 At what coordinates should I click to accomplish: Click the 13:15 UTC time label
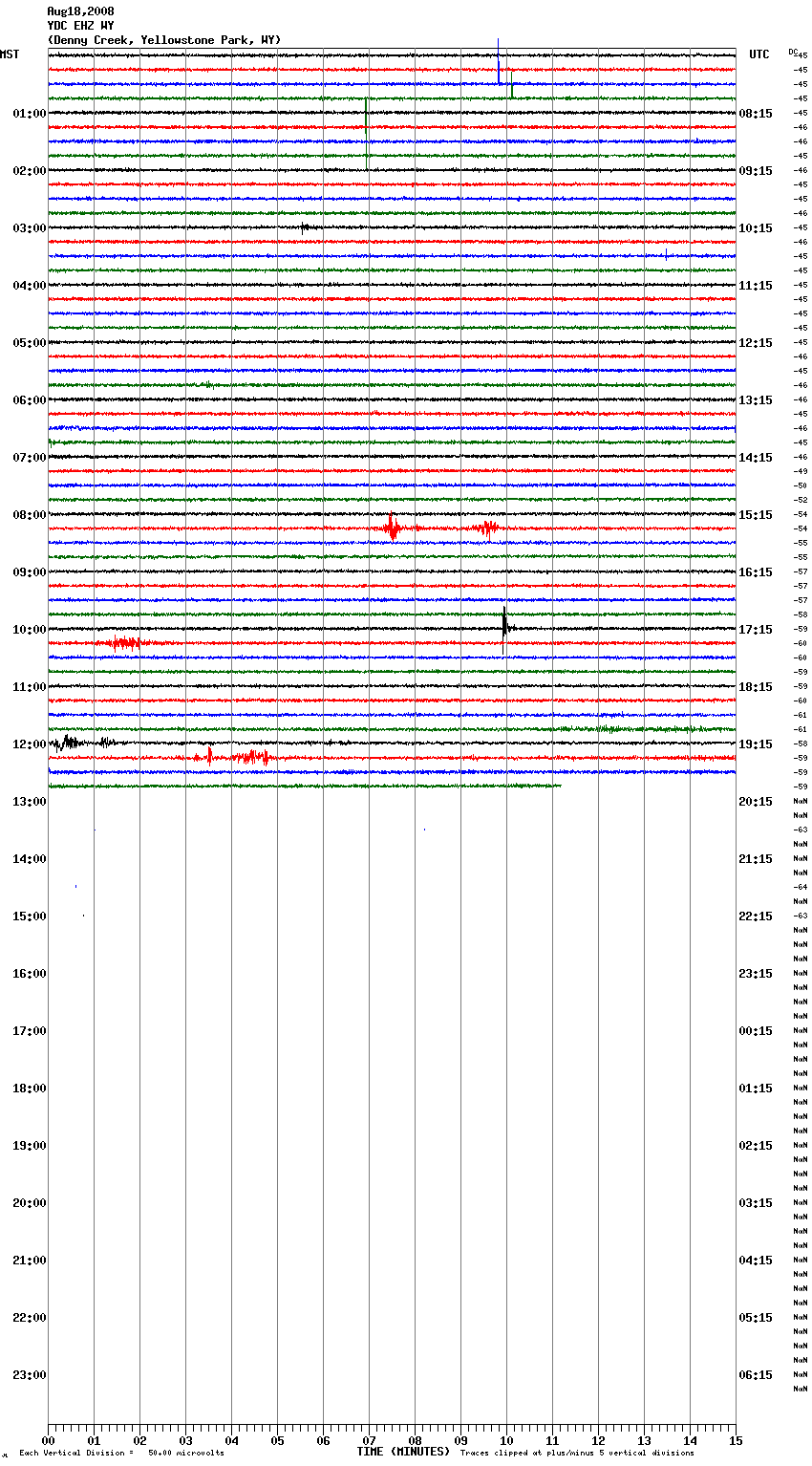pyautogui.click(x=756, y=400)
